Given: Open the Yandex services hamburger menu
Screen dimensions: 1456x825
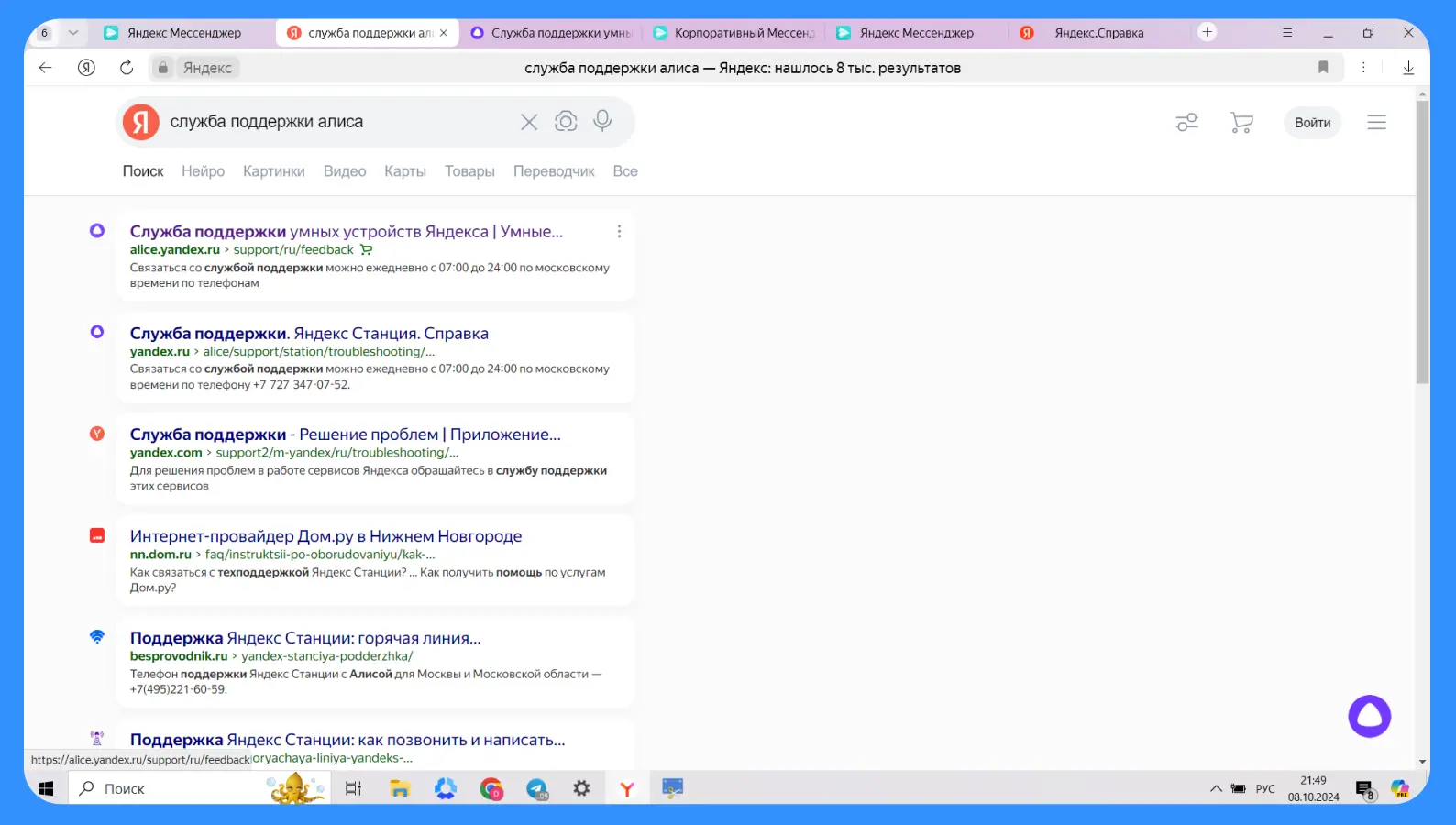Looking at the screenshot, I should (1376, 123).
